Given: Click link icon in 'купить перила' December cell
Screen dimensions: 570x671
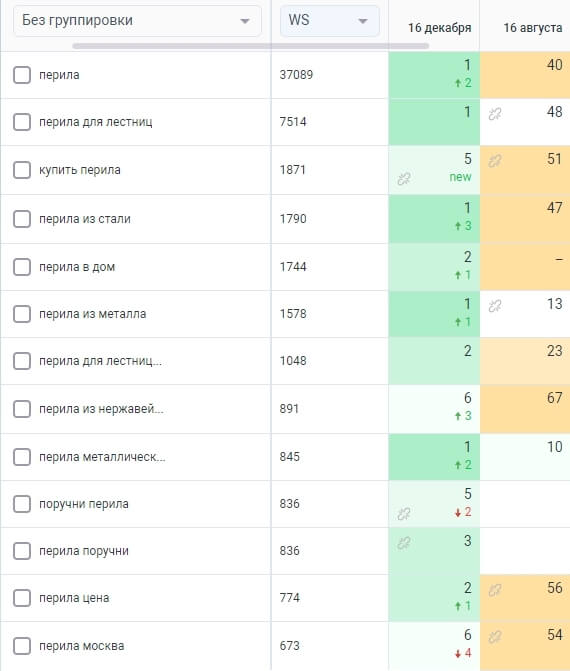Looking at the screenshot, I should (404, 178).
